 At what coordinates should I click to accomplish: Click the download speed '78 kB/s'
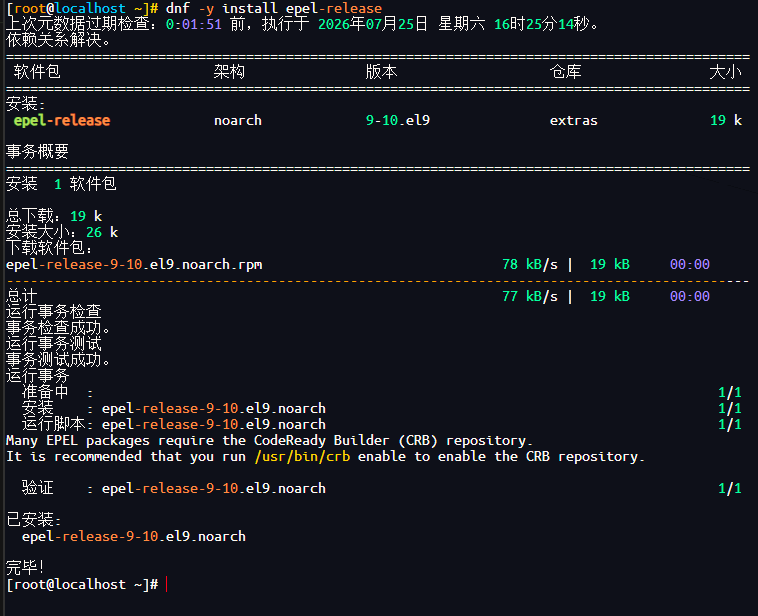(x=530, y=264)
